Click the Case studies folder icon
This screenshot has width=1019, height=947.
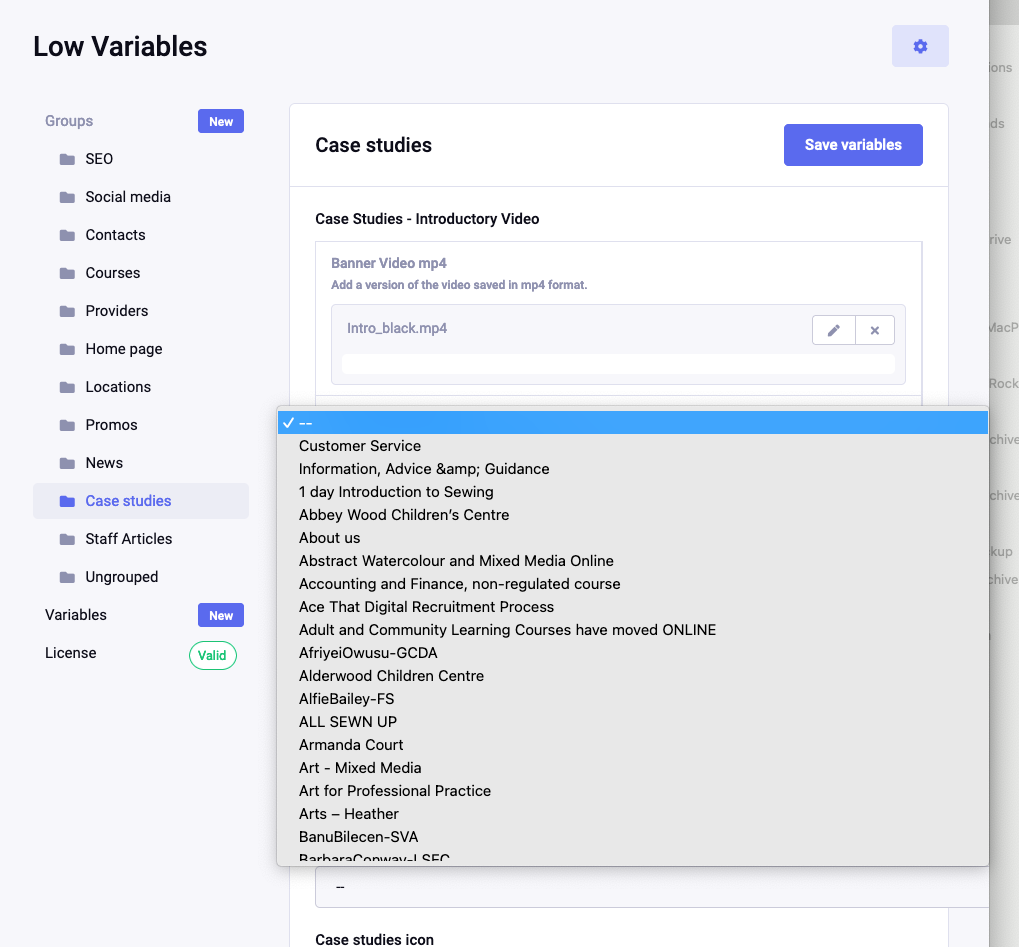click(67, 501)
